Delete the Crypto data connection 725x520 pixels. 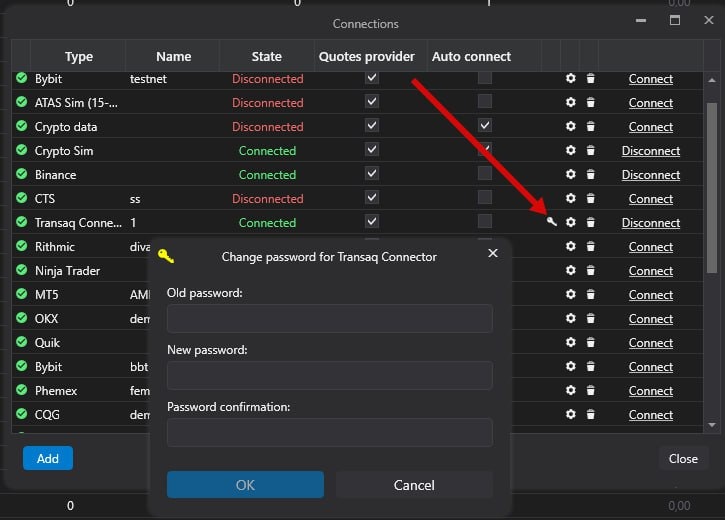click(590, 126)
